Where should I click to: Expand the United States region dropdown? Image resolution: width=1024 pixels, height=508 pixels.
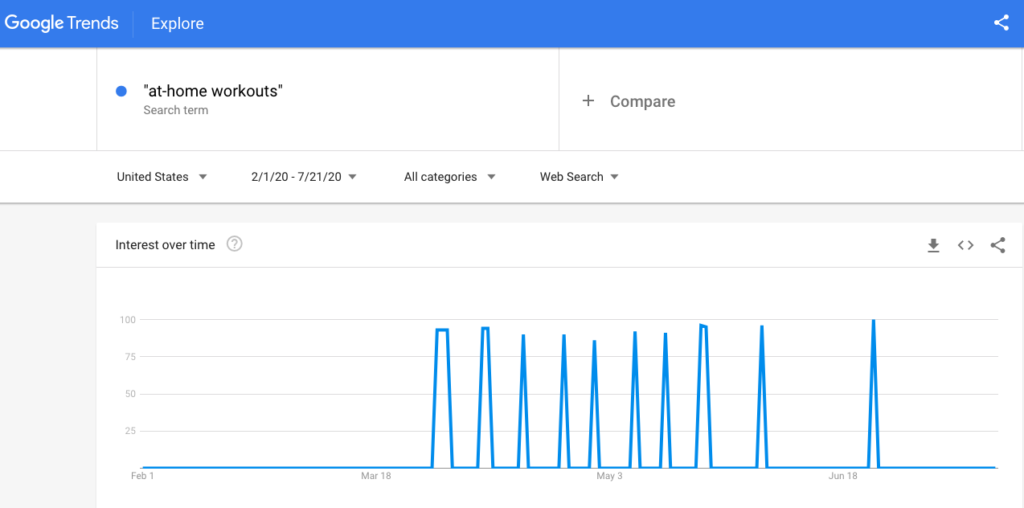click(162, 177)
